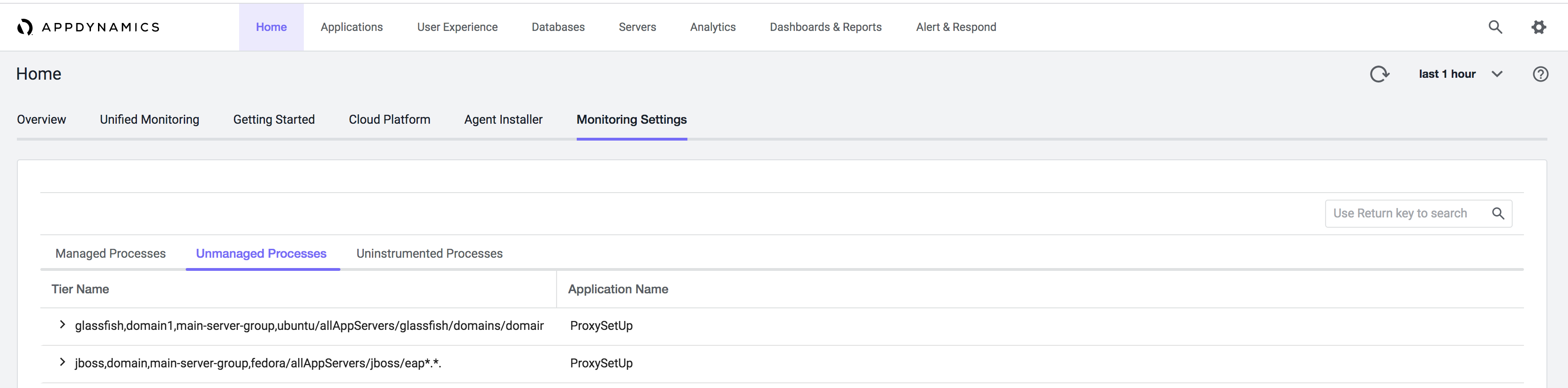
Task: Open the Alert & Respond menu
Action: pyautogui.click(x=956, y=27)
